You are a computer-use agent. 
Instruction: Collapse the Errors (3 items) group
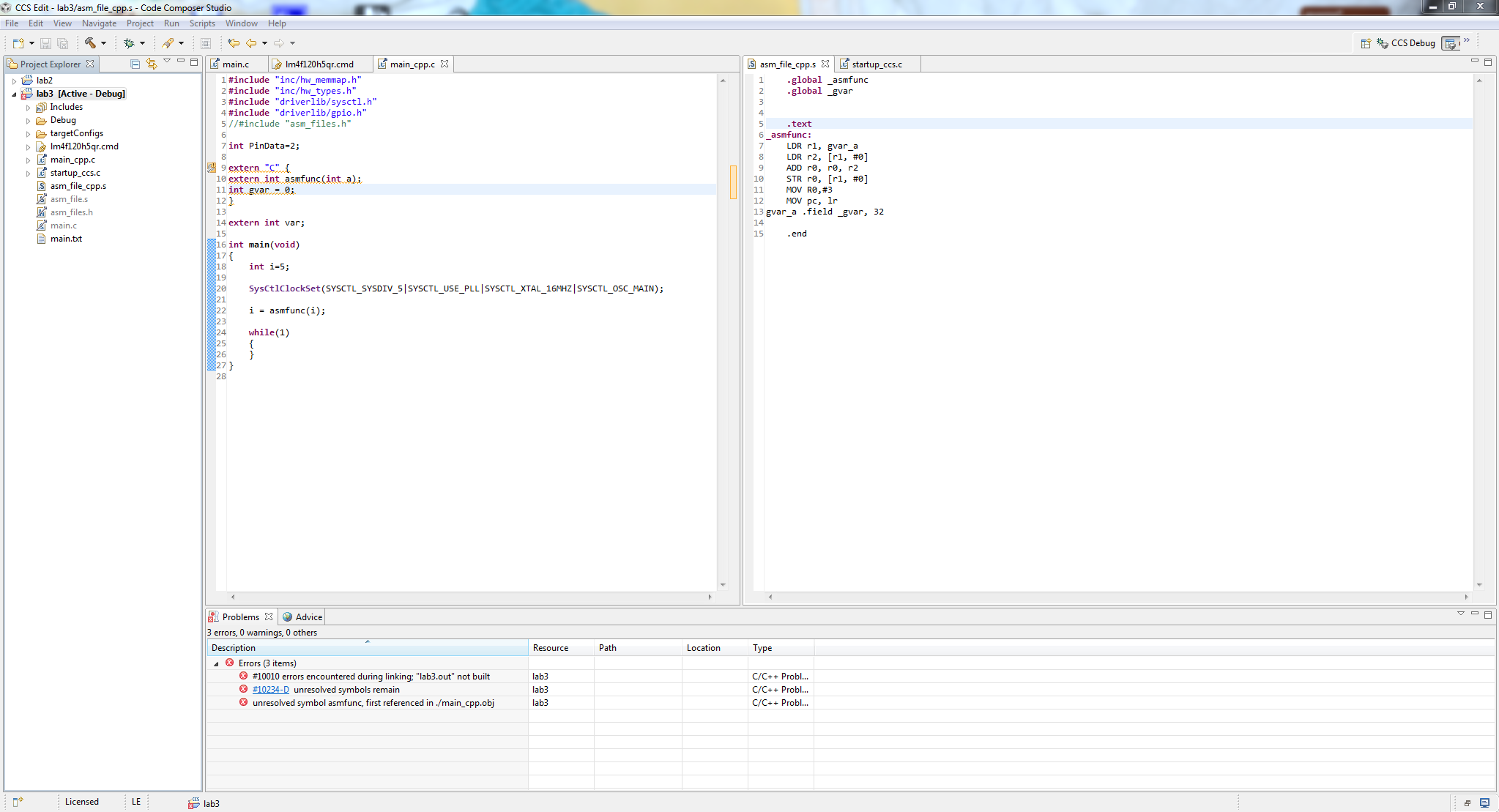tap(216, 663)
